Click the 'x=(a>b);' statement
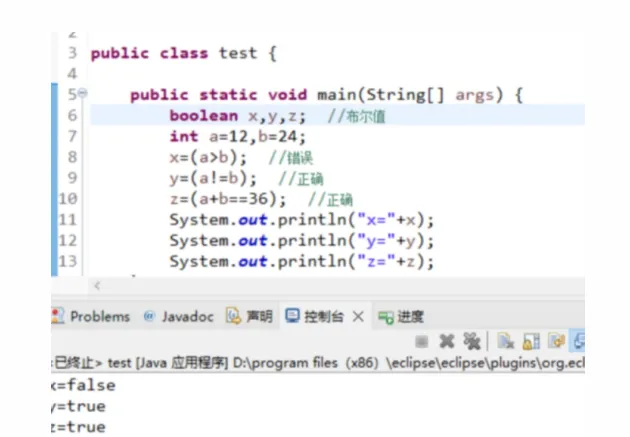The image size is (630, 437). click(x=209, y=158)
